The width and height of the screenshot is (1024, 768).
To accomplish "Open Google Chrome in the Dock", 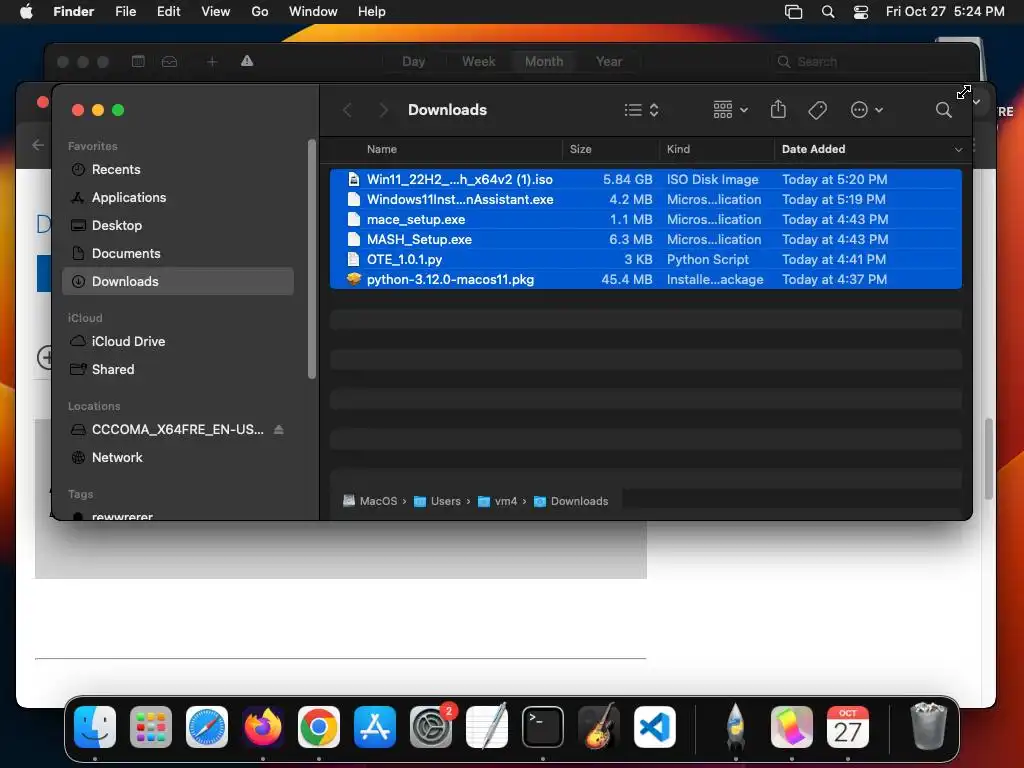I will (319, 727).
